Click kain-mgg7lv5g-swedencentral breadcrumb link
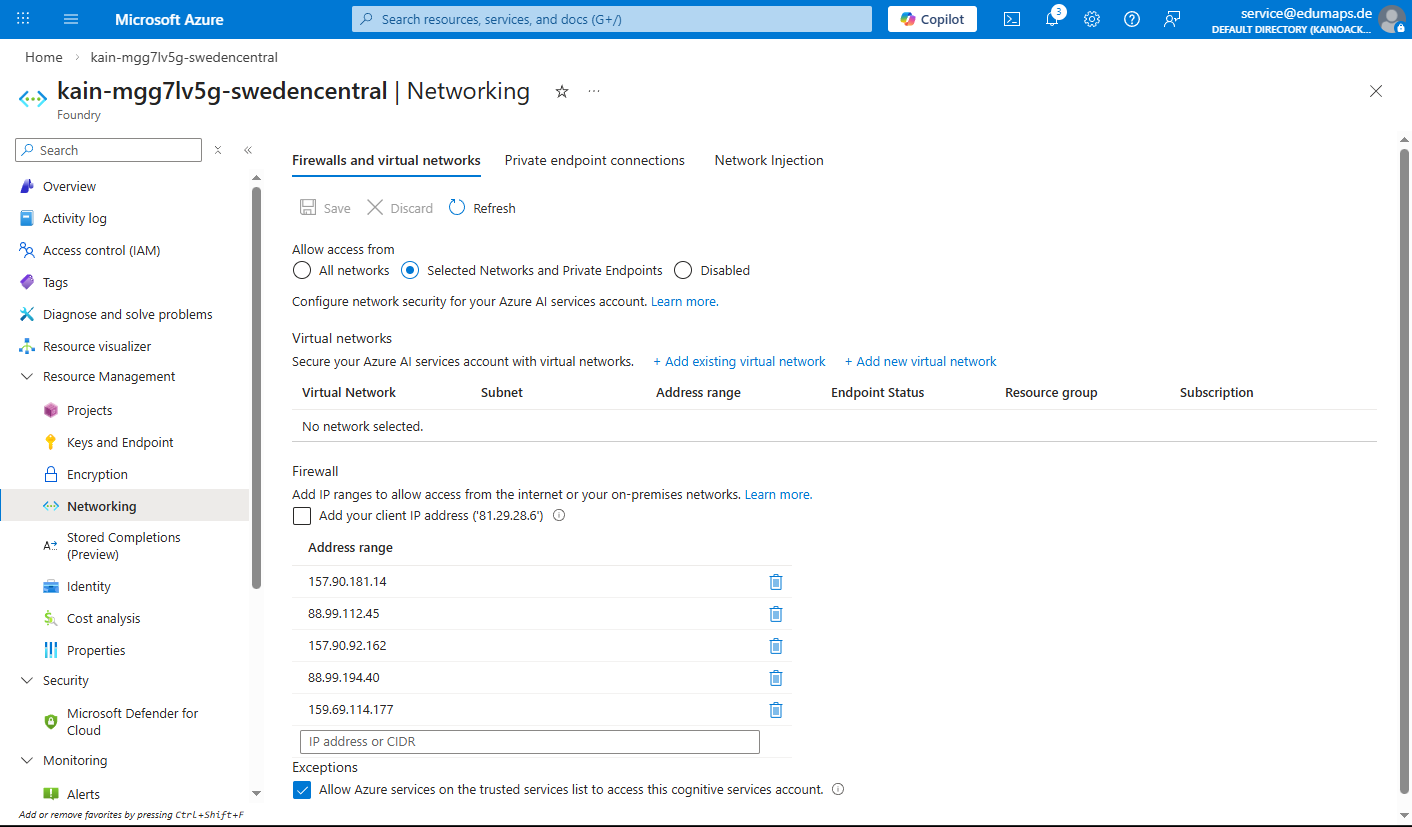1412x827 pixels. pyautogui.click(x=184, y=57)
